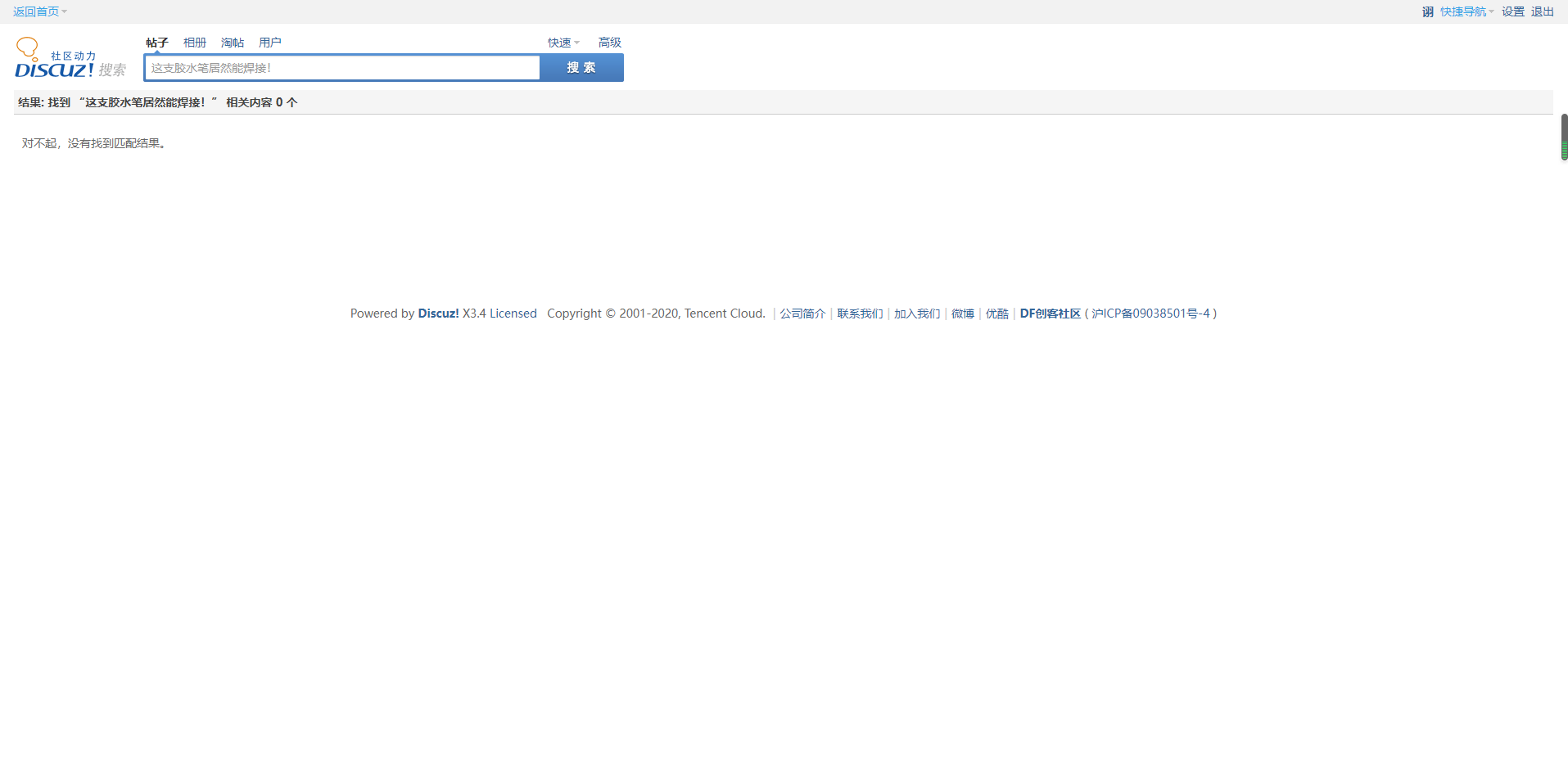Image resolution: width=1568 pixels, height=767 pixels.
Task: Open DF创客社区 footer link
Action: click(1051, 314)
